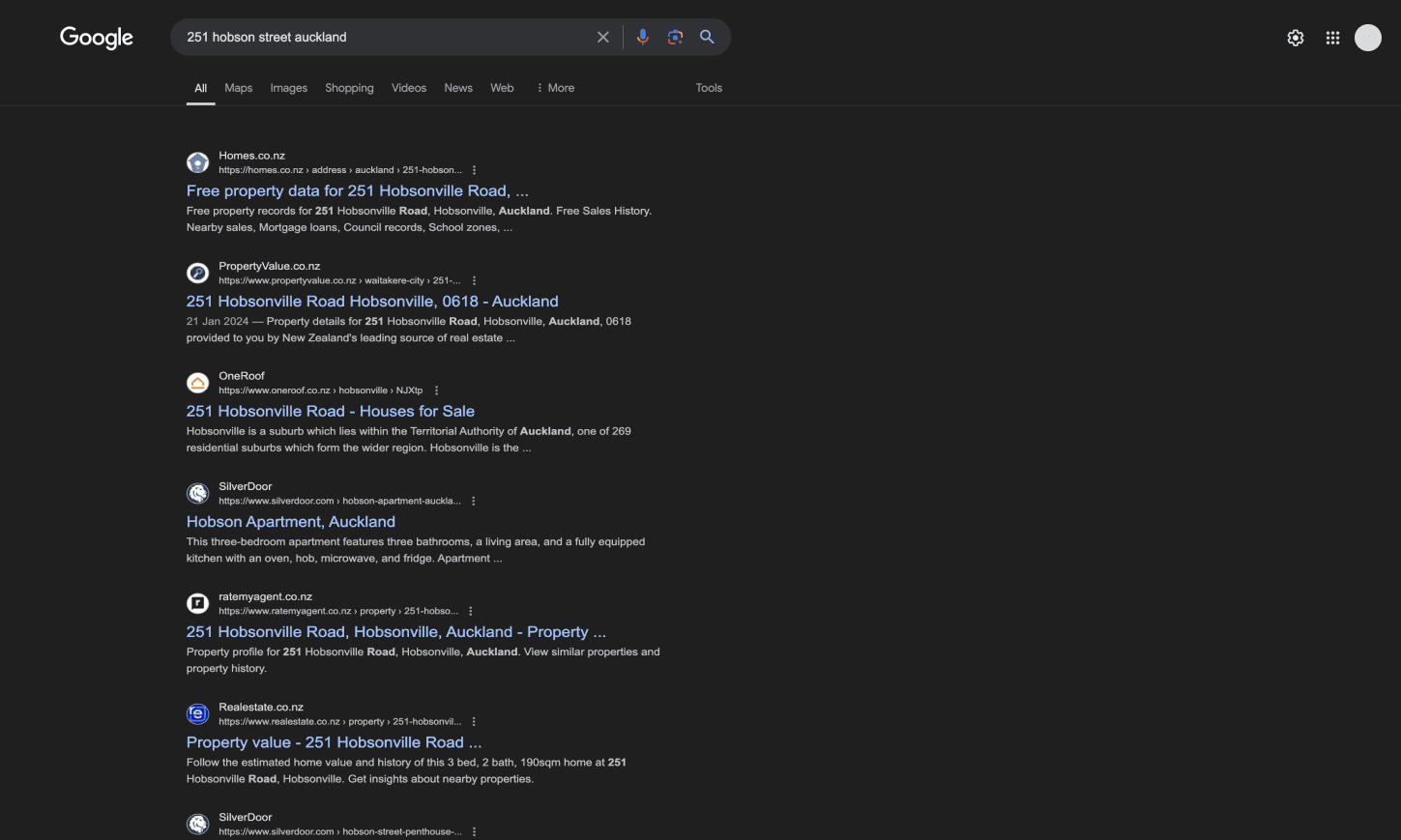This screenshot has width=1401, height=840.
Task: Expand the More search filters menu
Action: [x=555, y=88]
